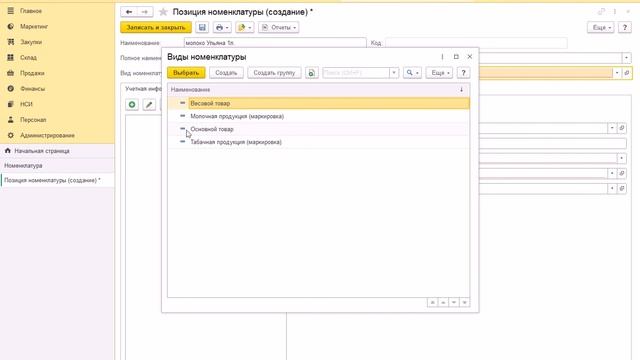The width and height of the screenshot is (640, 360).
Task: Open the Администрирование menu section
Action: tap(47, 135)
